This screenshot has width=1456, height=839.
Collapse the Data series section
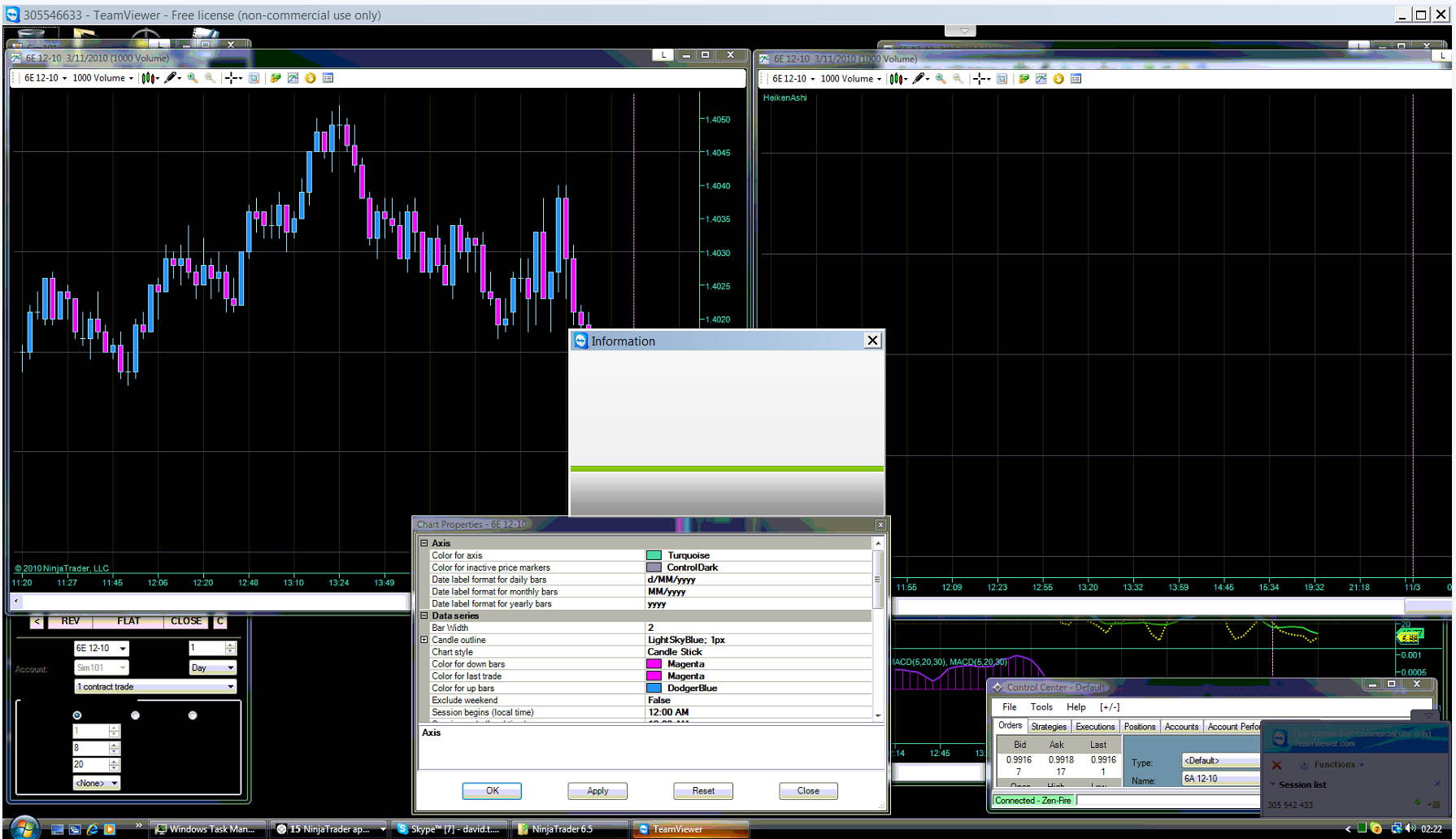coord(424,615)
